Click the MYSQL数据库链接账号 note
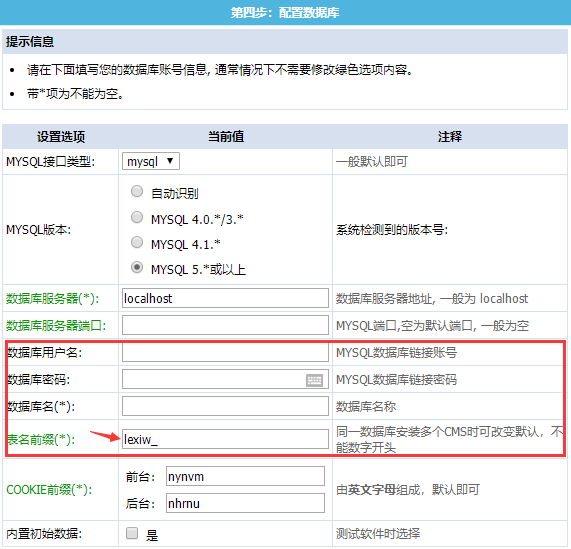Viewport: 571px width, 549px height. pyautogui.click(x=396, y=352)
